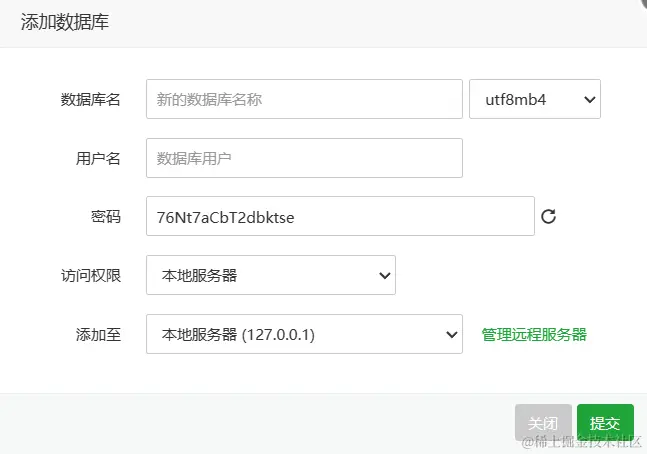Regenerate the random password with refresh icon
The width and height of the screenshot is (647, 454).
[548, 216]
